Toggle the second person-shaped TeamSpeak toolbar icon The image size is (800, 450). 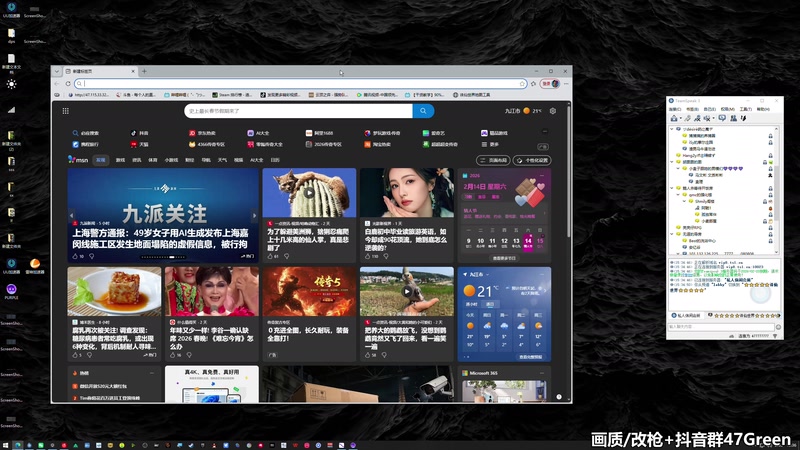tap(697, 118)
